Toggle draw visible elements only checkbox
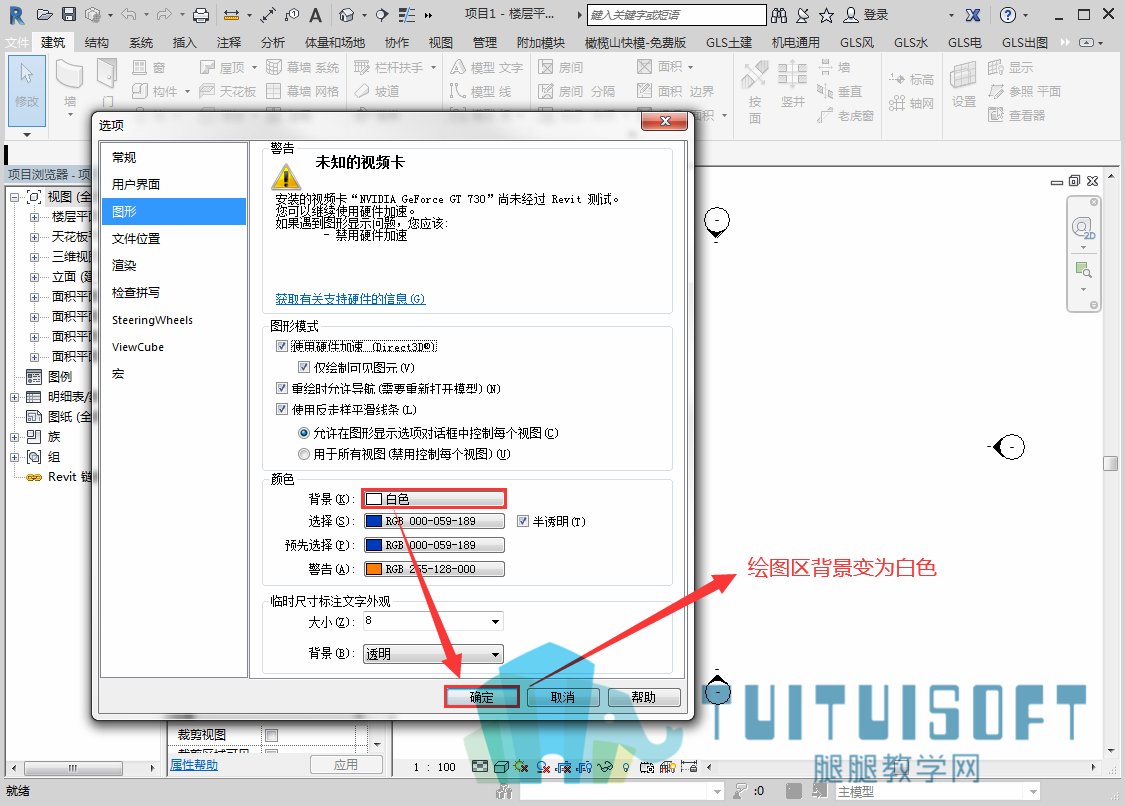This screenshot has height=806, width=1125. 303,367
